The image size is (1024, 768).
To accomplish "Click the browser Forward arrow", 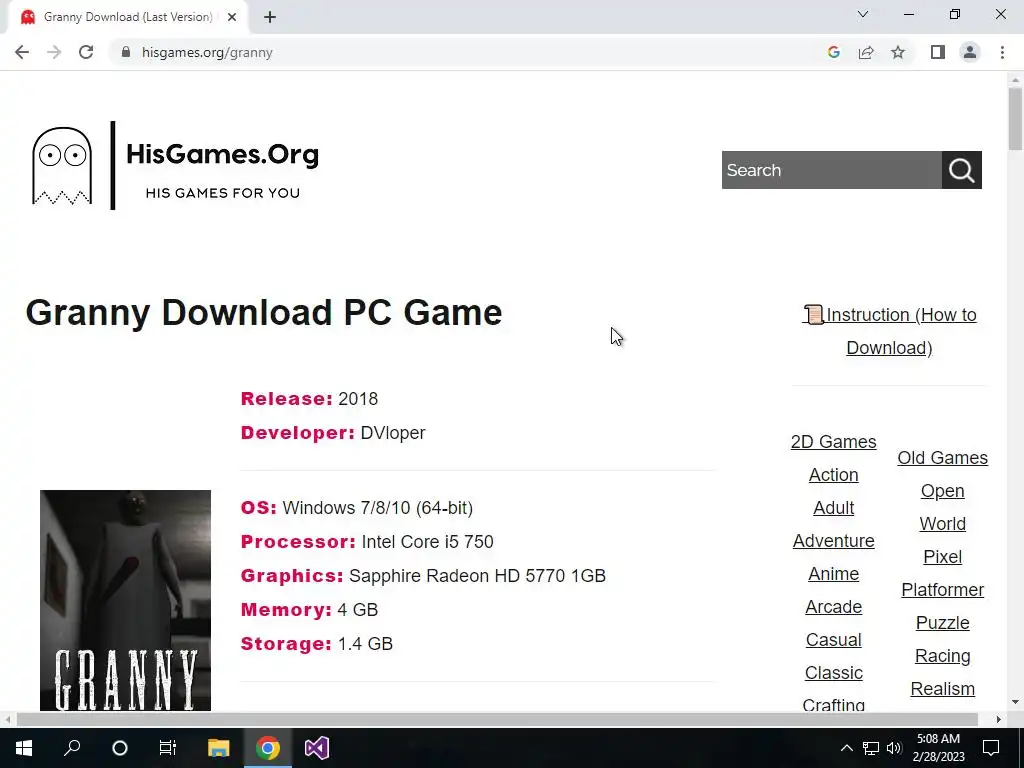I will pos(54,52).
